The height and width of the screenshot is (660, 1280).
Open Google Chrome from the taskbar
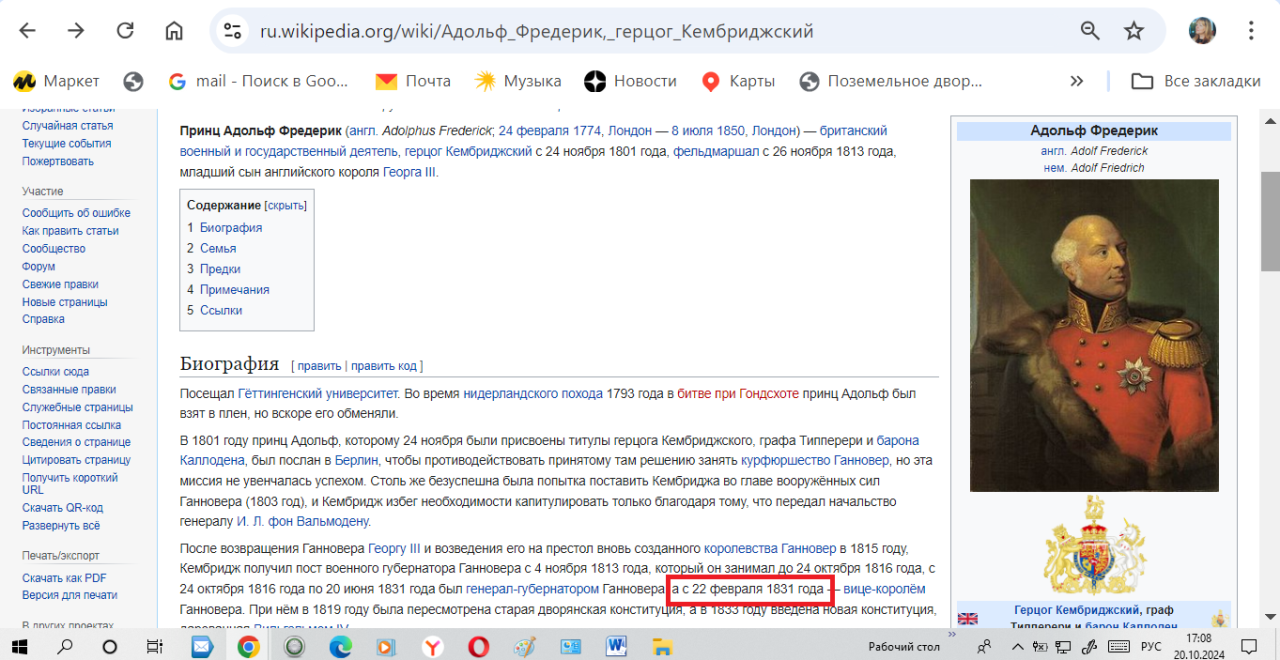click(x=248, y=647)
